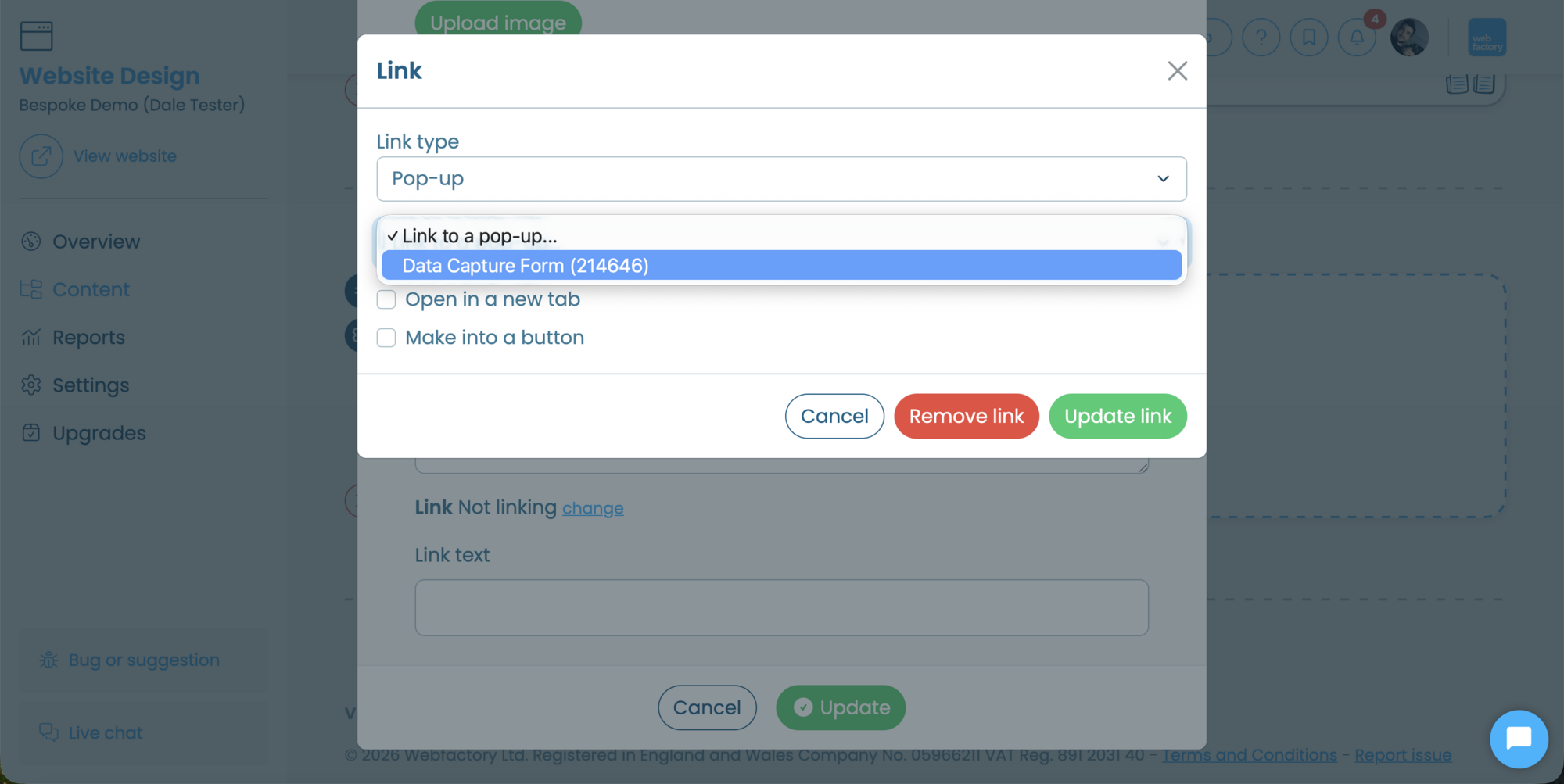Click the Web Factory logo
The width and height of the screenshot is (1564, 784).
tap(1487, 37)
